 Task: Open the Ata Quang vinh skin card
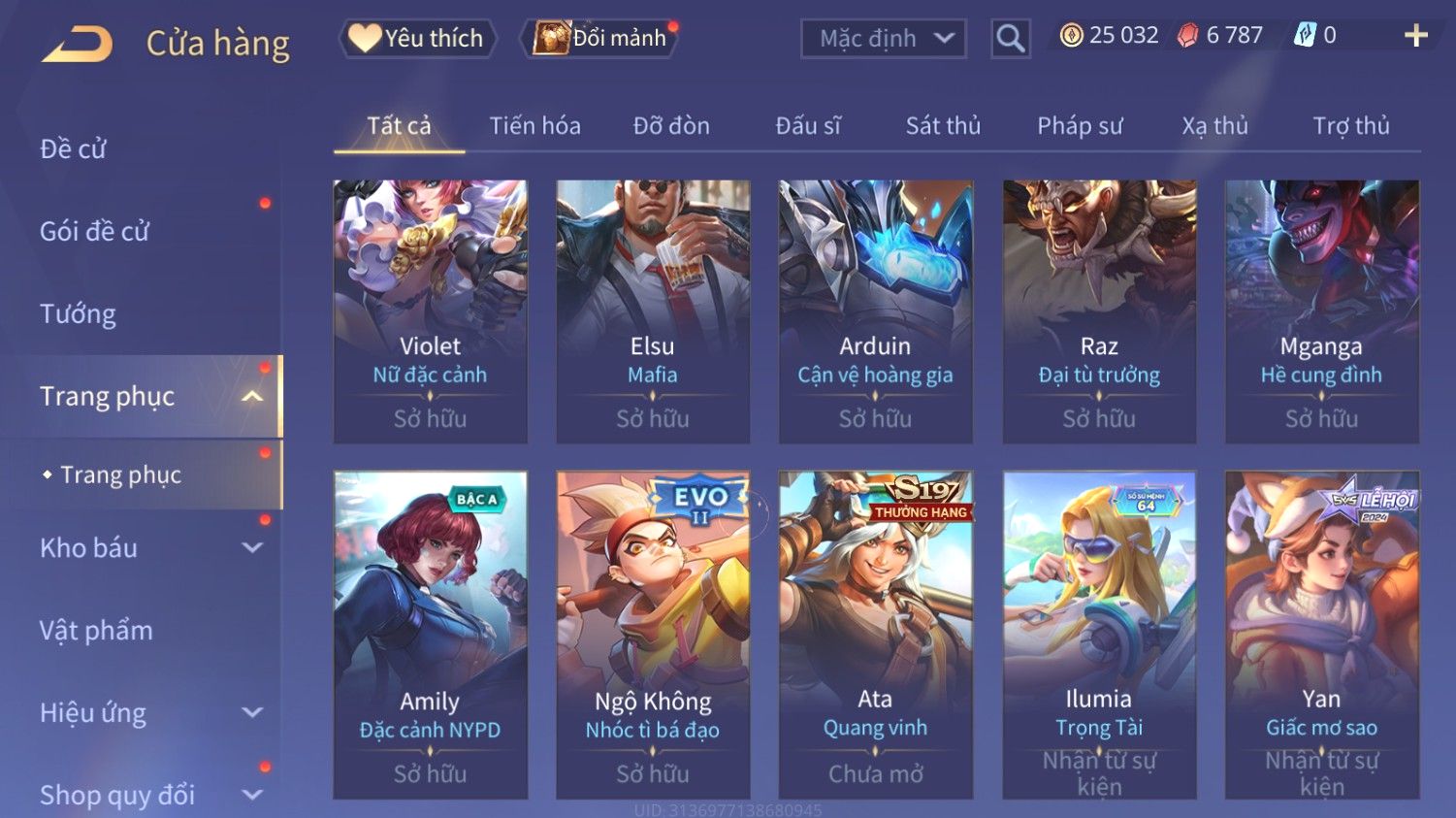click(876, 635)
